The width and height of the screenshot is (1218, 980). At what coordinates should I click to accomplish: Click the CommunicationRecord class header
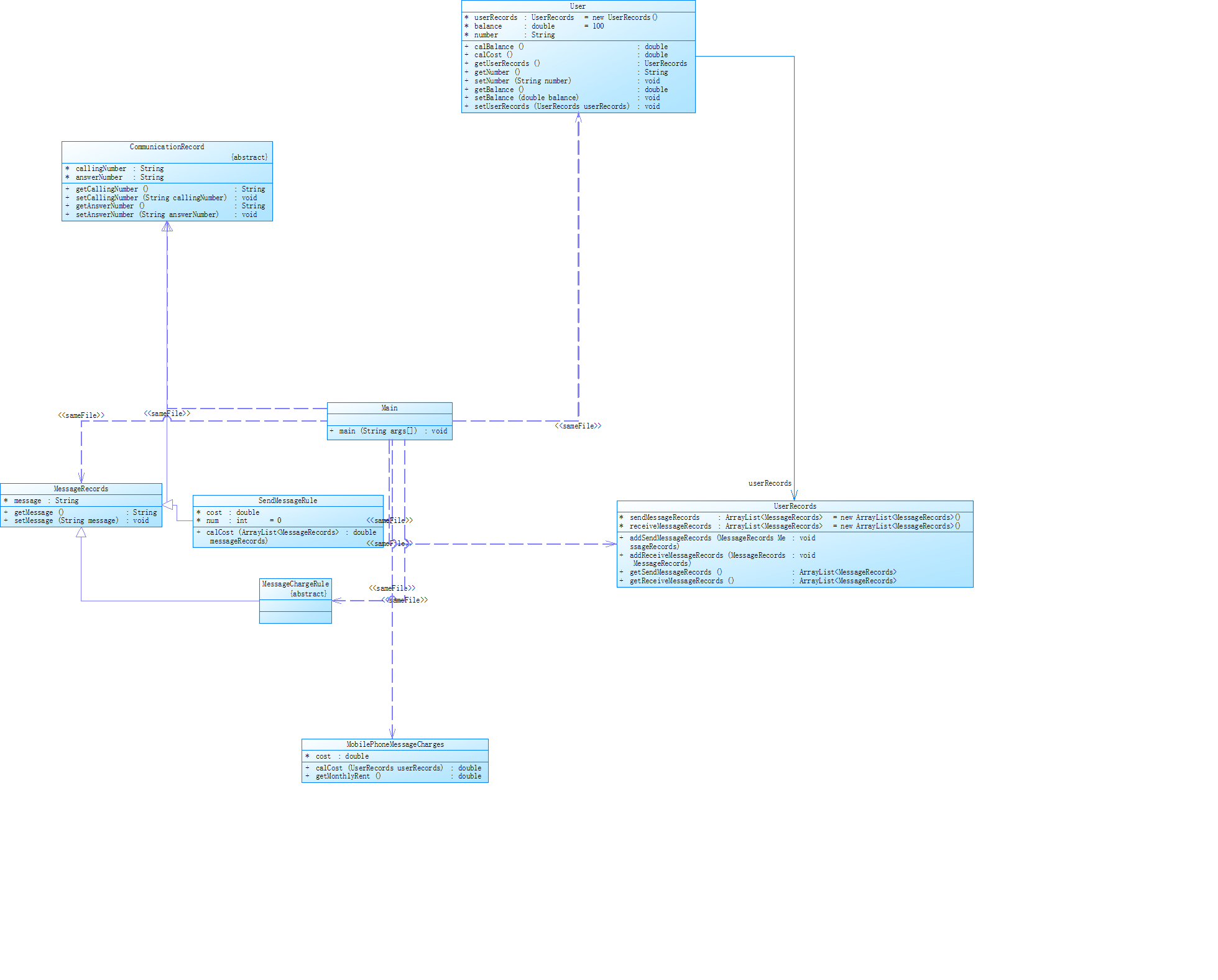167,147
